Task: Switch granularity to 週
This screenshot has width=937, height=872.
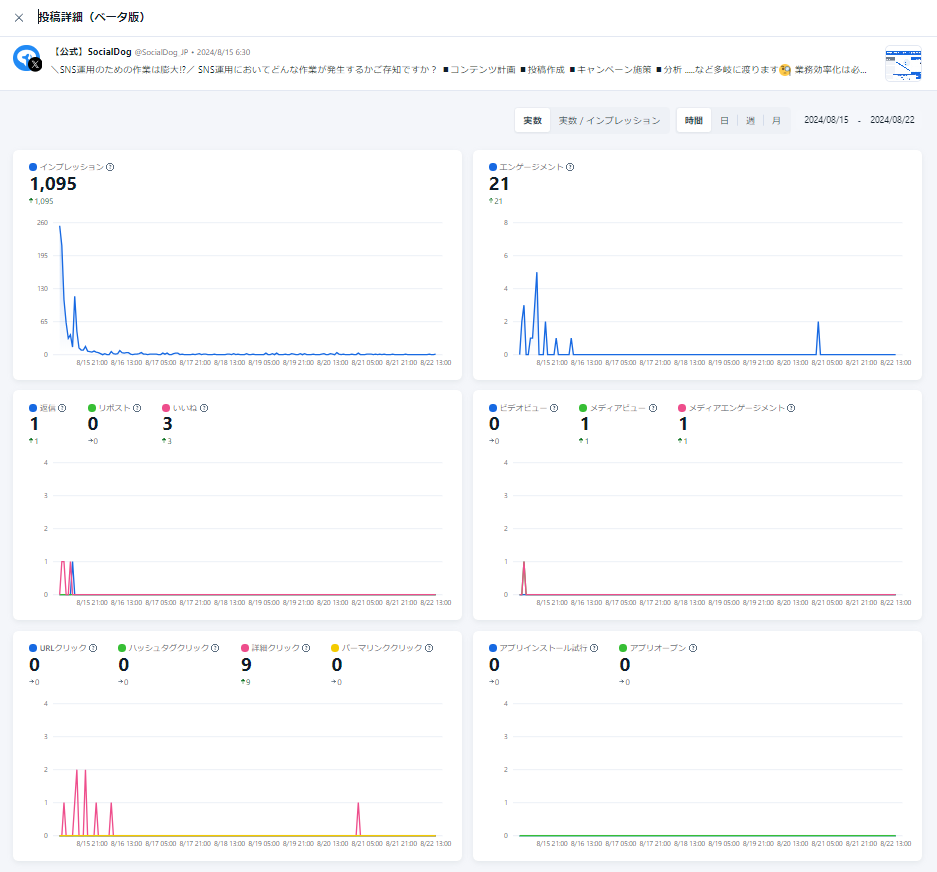Action: 750,120
